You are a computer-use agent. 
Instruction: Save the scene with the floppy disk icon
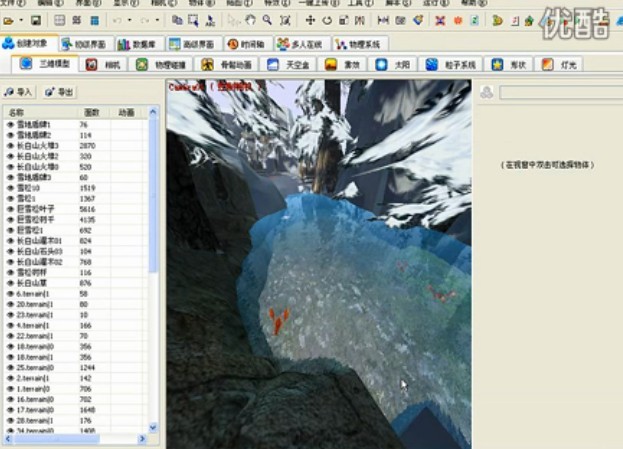tap(36, 20)
